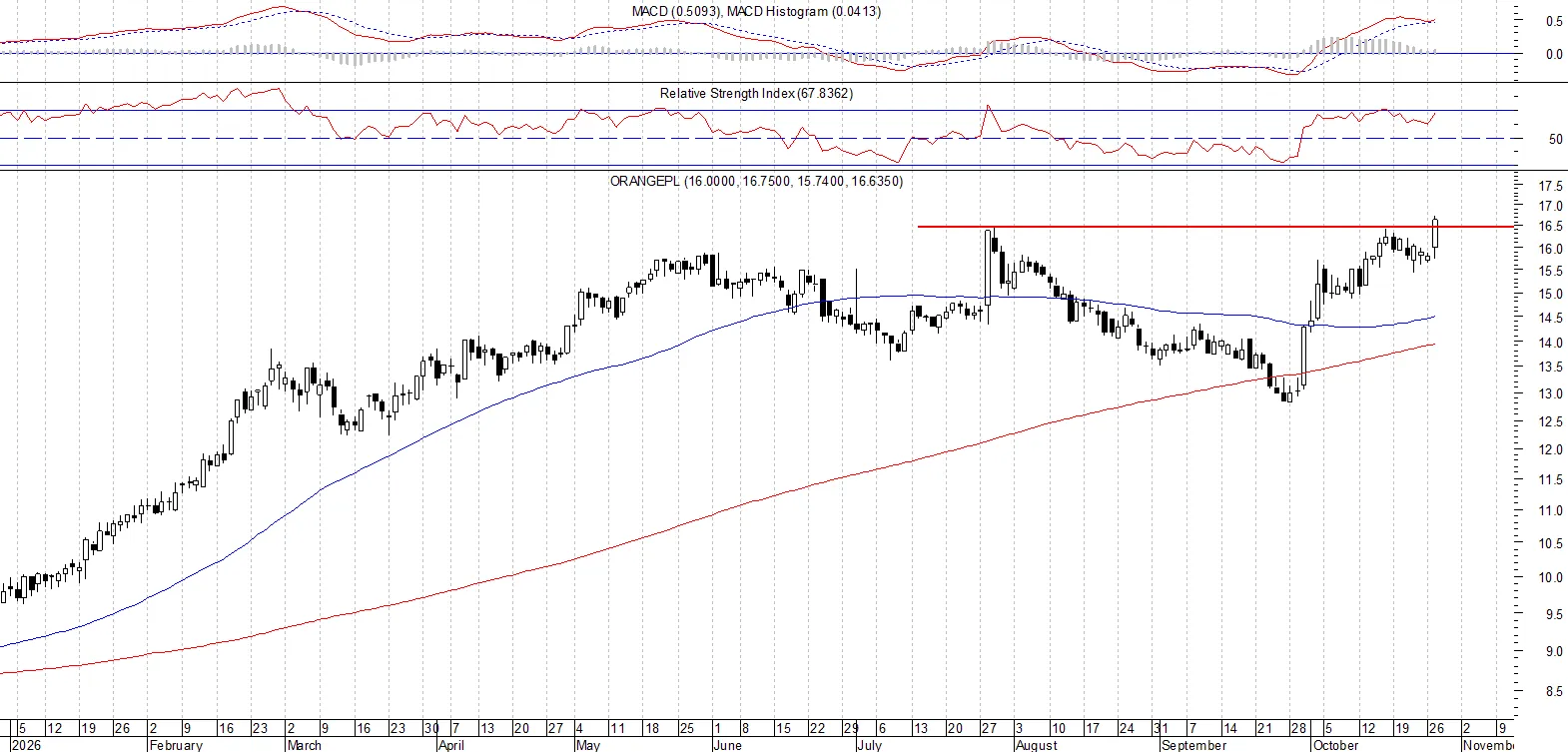Click the RSI 50 level axis label
Viewport: 1568px width, 752px height.
point(1555,139)
